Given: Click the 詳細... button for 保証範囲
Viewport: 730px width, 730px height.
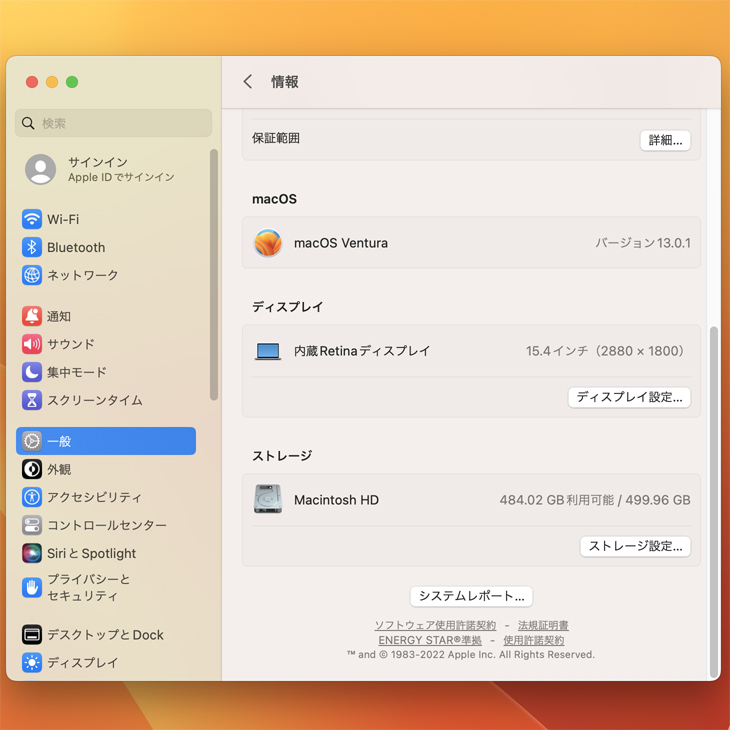Looking at the screenshot, I should (665, 140).
